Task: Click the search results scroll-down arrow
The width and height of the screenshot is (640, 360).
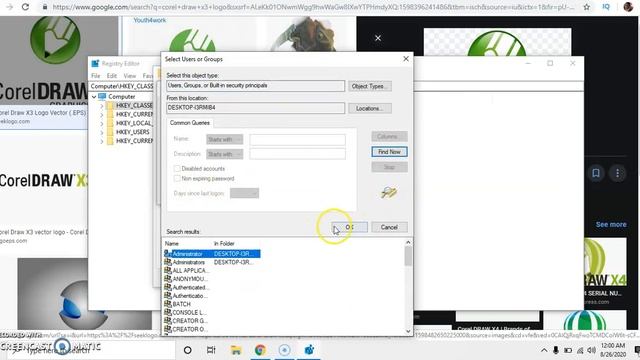Action: tap(408, 331)
